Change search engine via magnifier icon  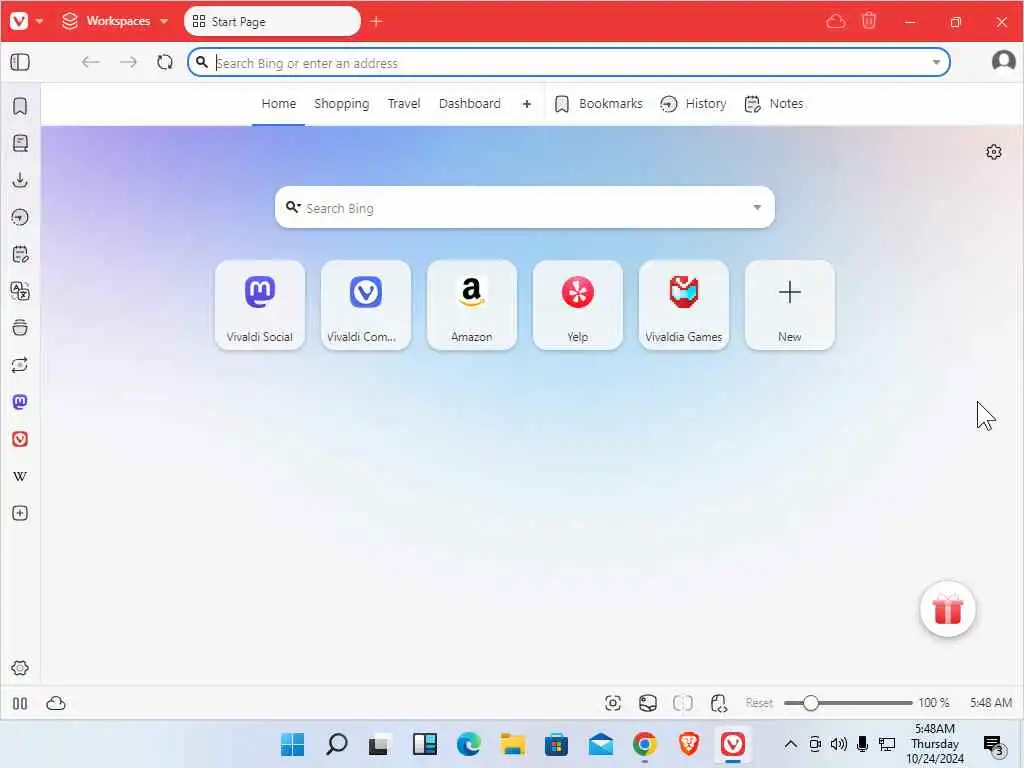pyautogui.click(x=293, y=207)
